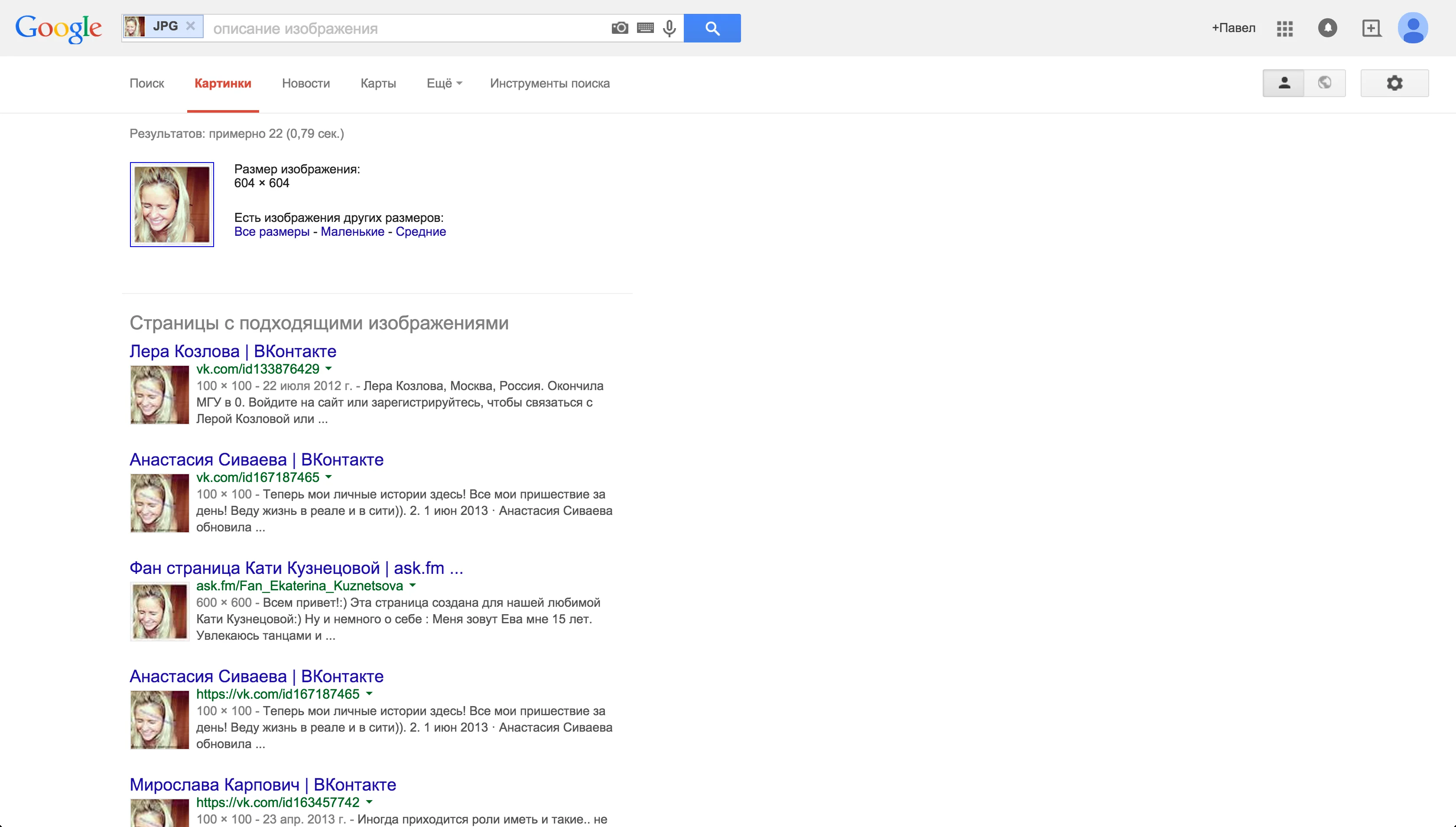Remove the JPG image chip
The height and width of the screenshot is (827, 1456).
[191, 26]
